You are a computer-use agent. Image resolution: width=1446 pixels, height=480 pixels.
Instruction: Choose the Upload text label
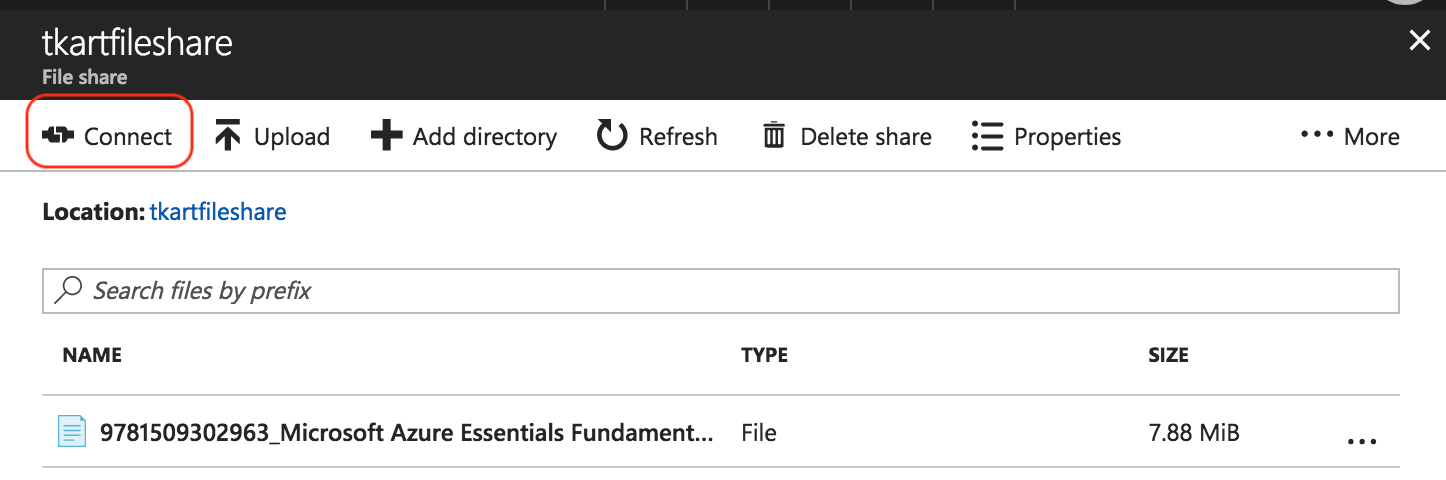click(x=292, y=136)
